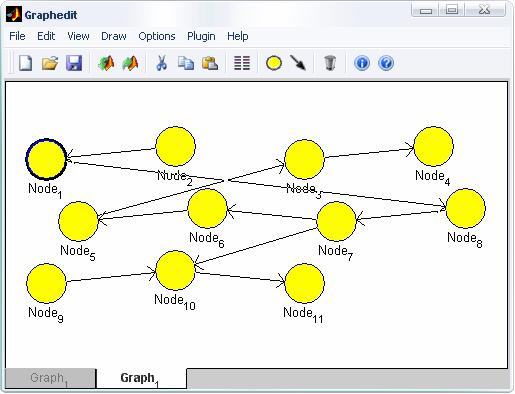Open help with the question mark icon
Image resolution: width=515 pixels, height=394 pixels.
click(x=386, y=63)
